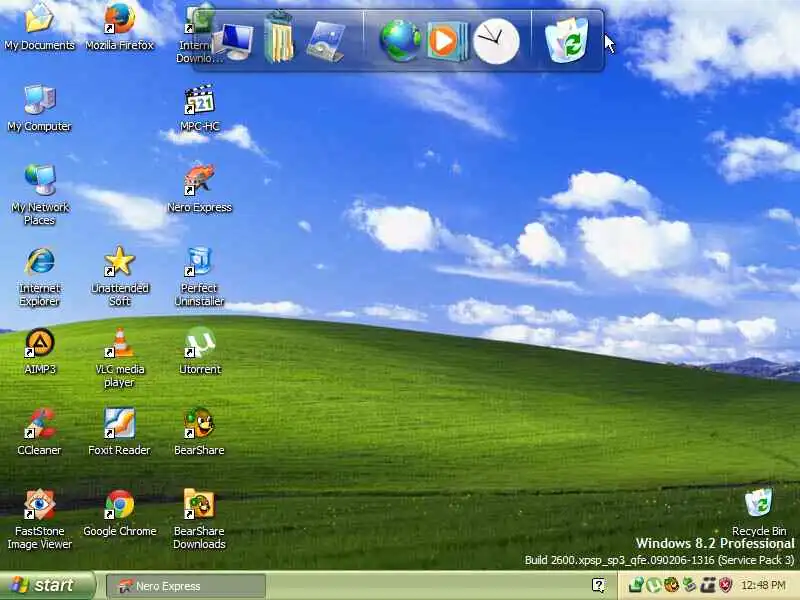Screen dimensions: 800x600
Task: Click the analog clock icon in the dock
Action: click(x=496, y=41)
